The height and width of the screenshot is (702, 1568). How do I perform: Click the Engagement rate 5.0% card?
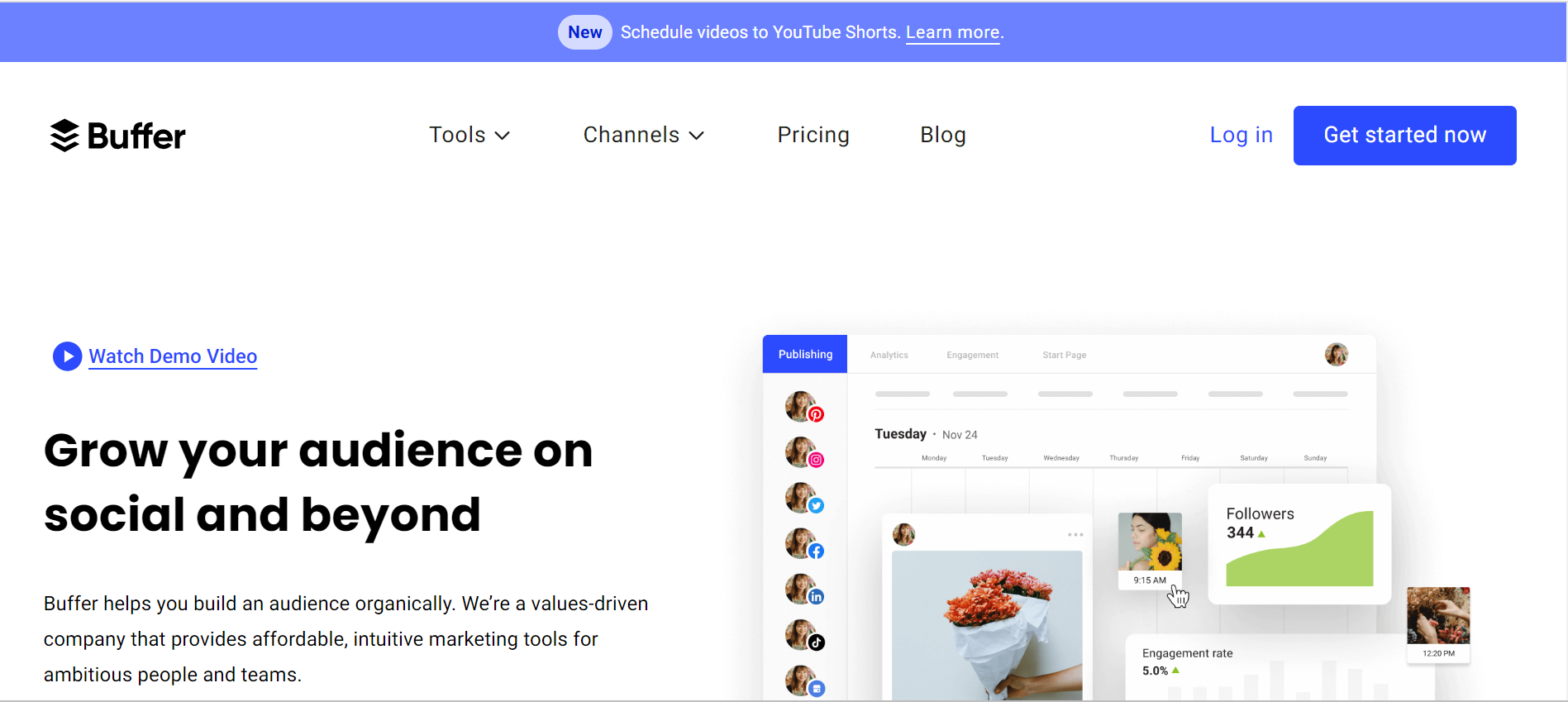[x=1280, y=668]
